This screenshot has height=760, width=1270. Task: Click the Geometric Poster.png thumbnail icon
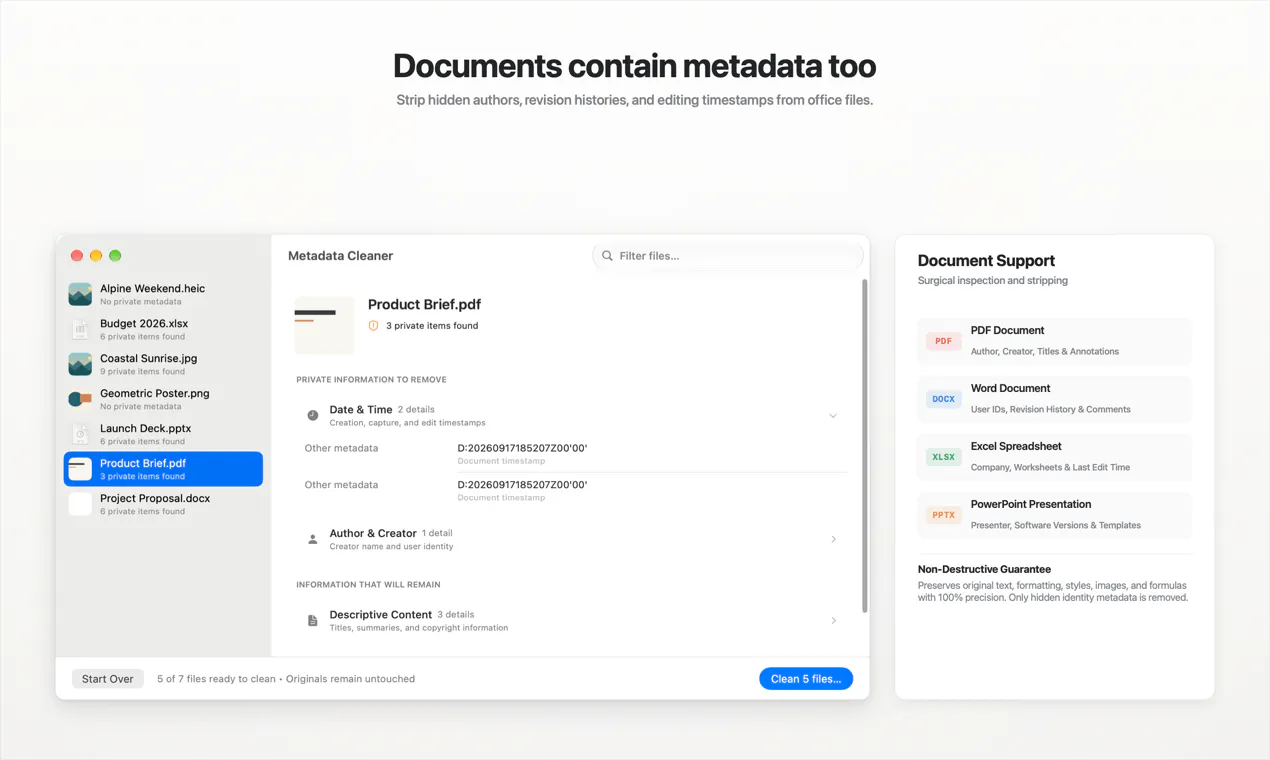80,399
